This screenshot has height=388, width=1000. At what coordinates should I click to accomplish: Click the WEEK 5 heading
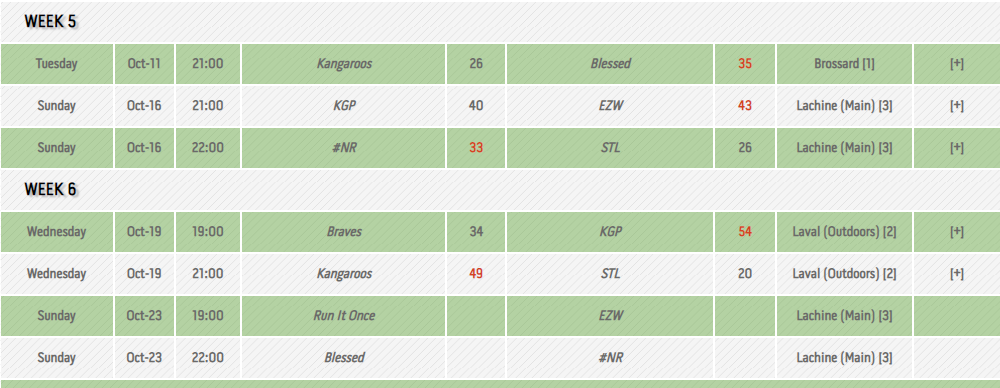(x=50, y=22)
